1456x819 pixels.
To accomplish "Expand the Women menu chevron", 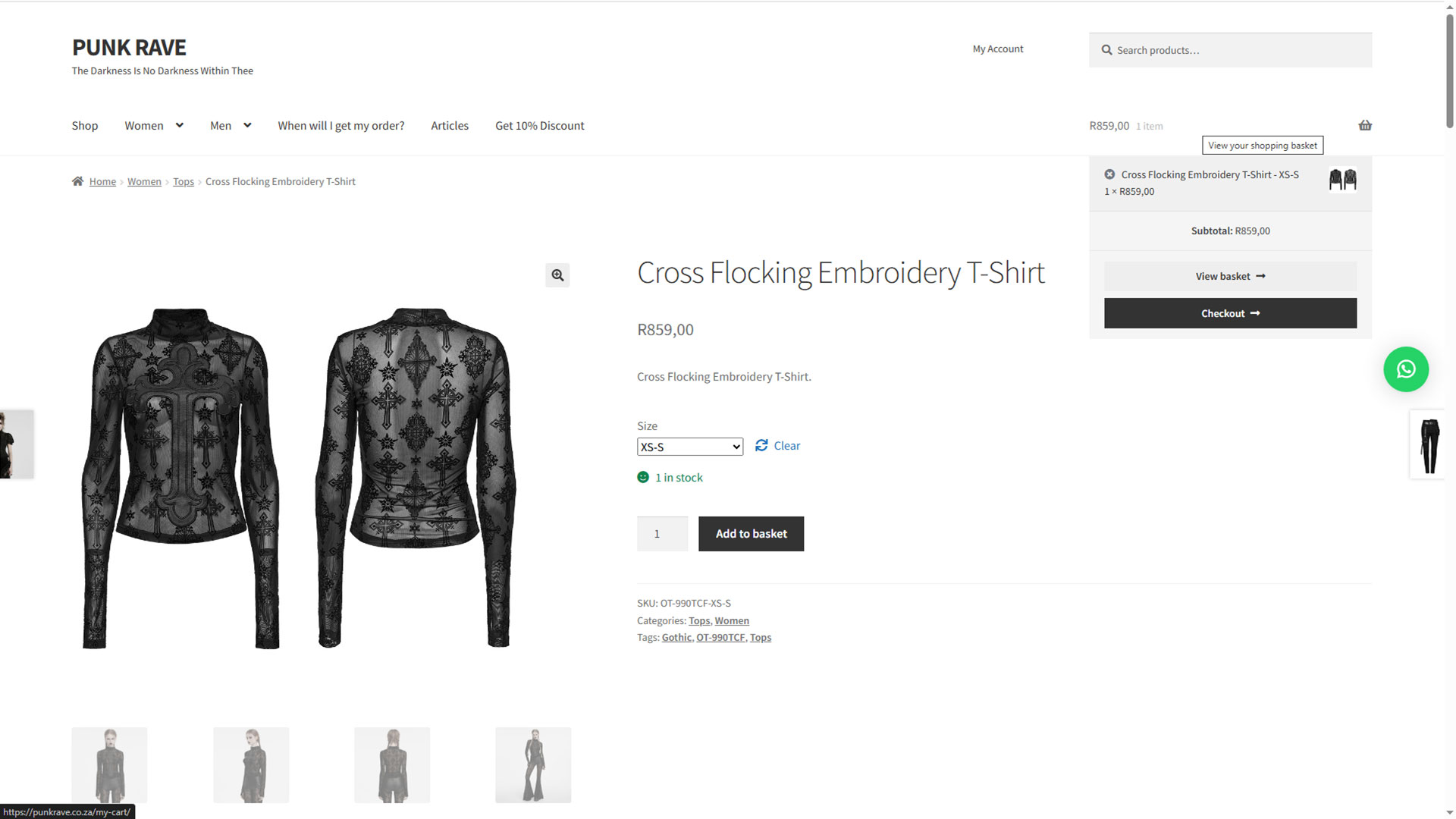I will pyautogui.click(x=179, y=125).
